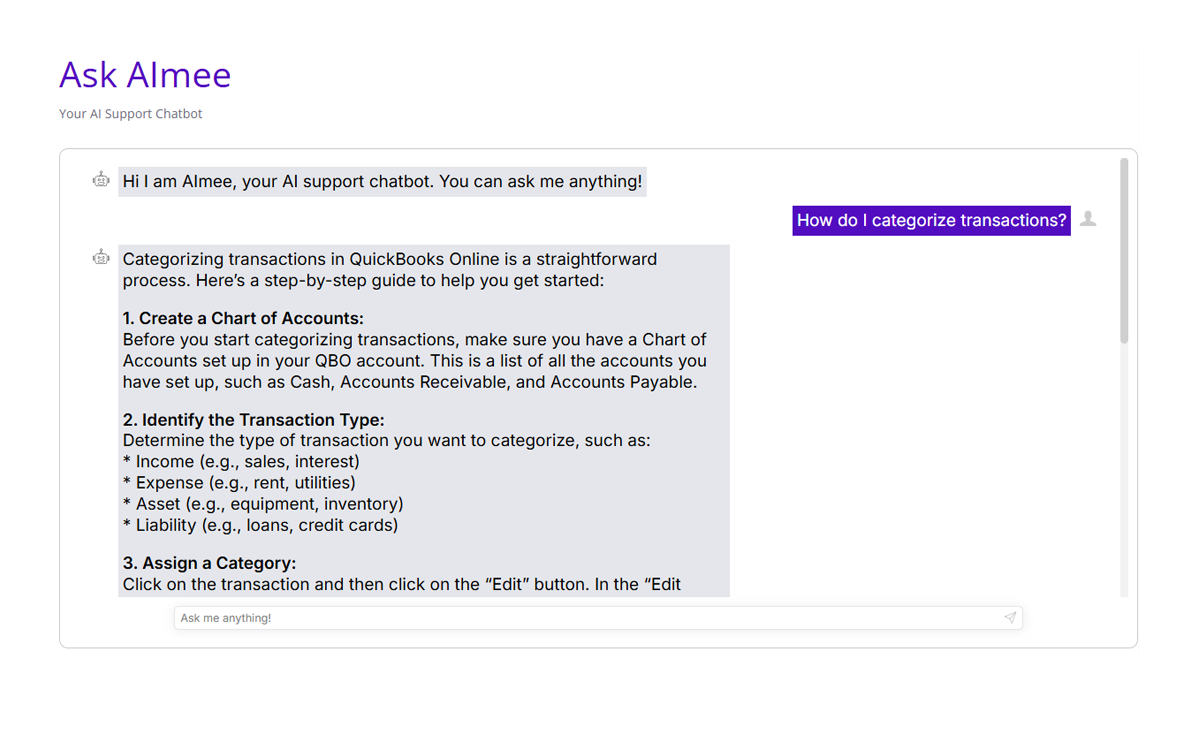Click the intro line mentioning QuickBooks Online
The height and width of the screenshot is (747, 1191).
[390, 260]
